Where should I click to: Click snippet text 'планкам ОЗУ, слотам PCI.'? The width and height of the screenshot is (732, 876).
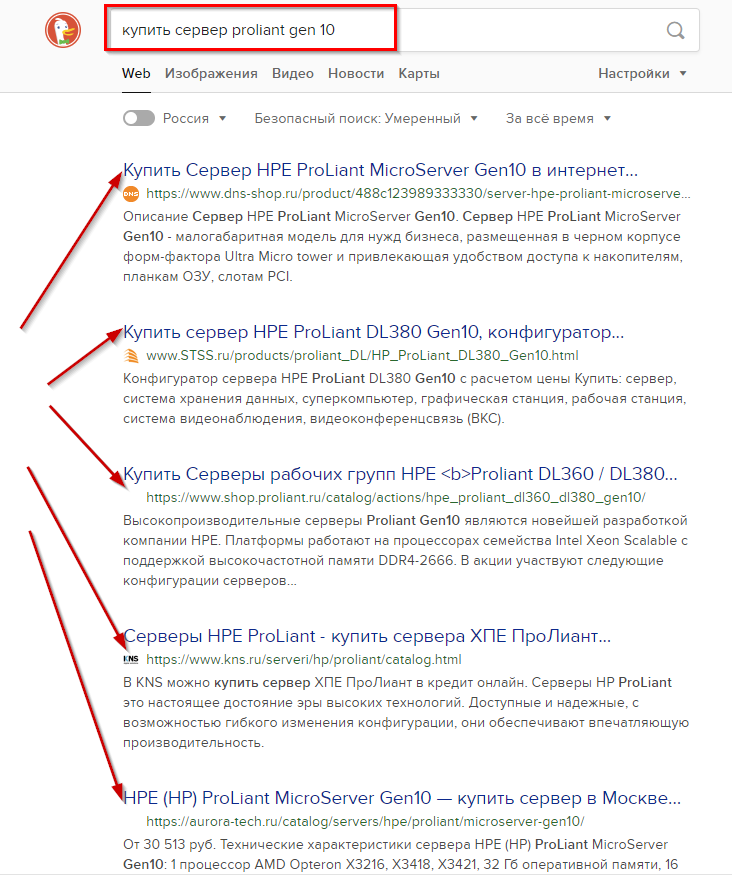[x=208, y=277]
